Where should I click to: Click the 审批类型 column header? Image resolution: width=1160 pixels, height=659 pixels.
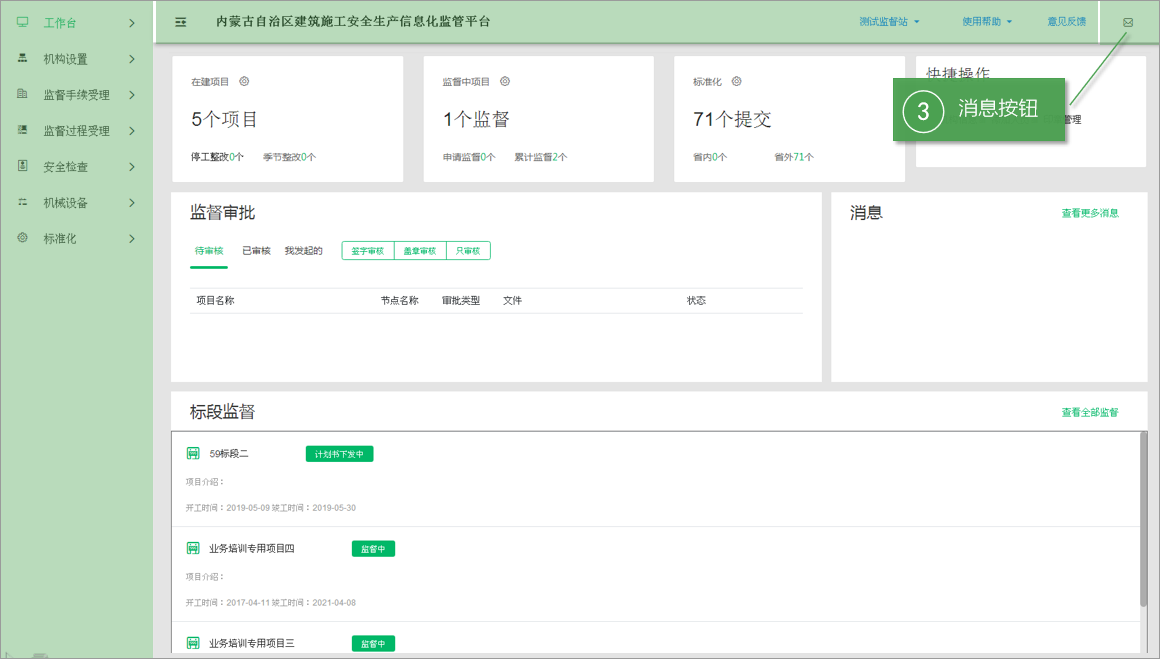pyautogui.click(x=461, y=300)
